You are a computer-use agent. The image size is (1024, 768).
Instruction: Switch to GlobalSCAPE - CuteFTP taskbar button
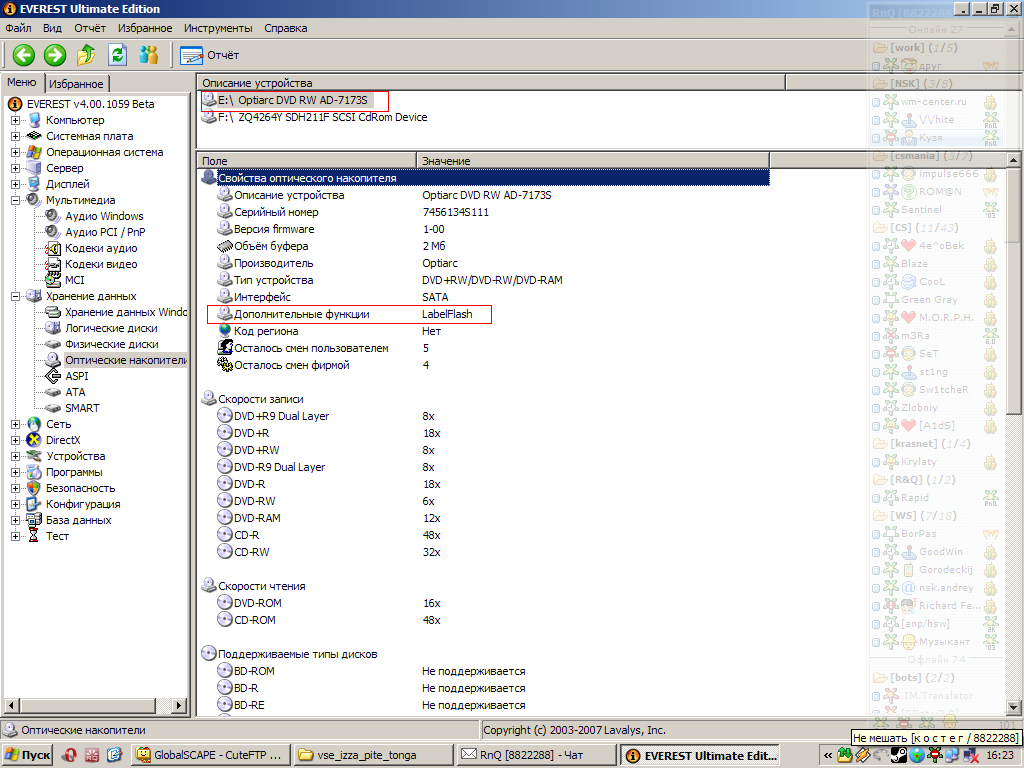(x=210, y=755)
